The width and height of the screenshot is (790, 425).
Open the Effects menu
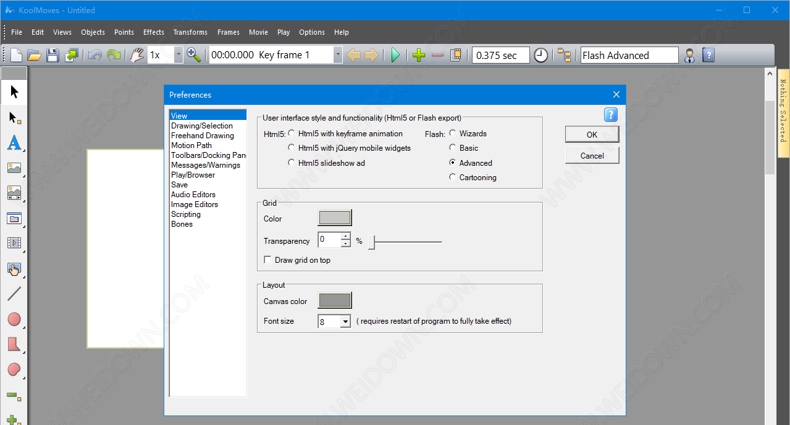(154, 32)
